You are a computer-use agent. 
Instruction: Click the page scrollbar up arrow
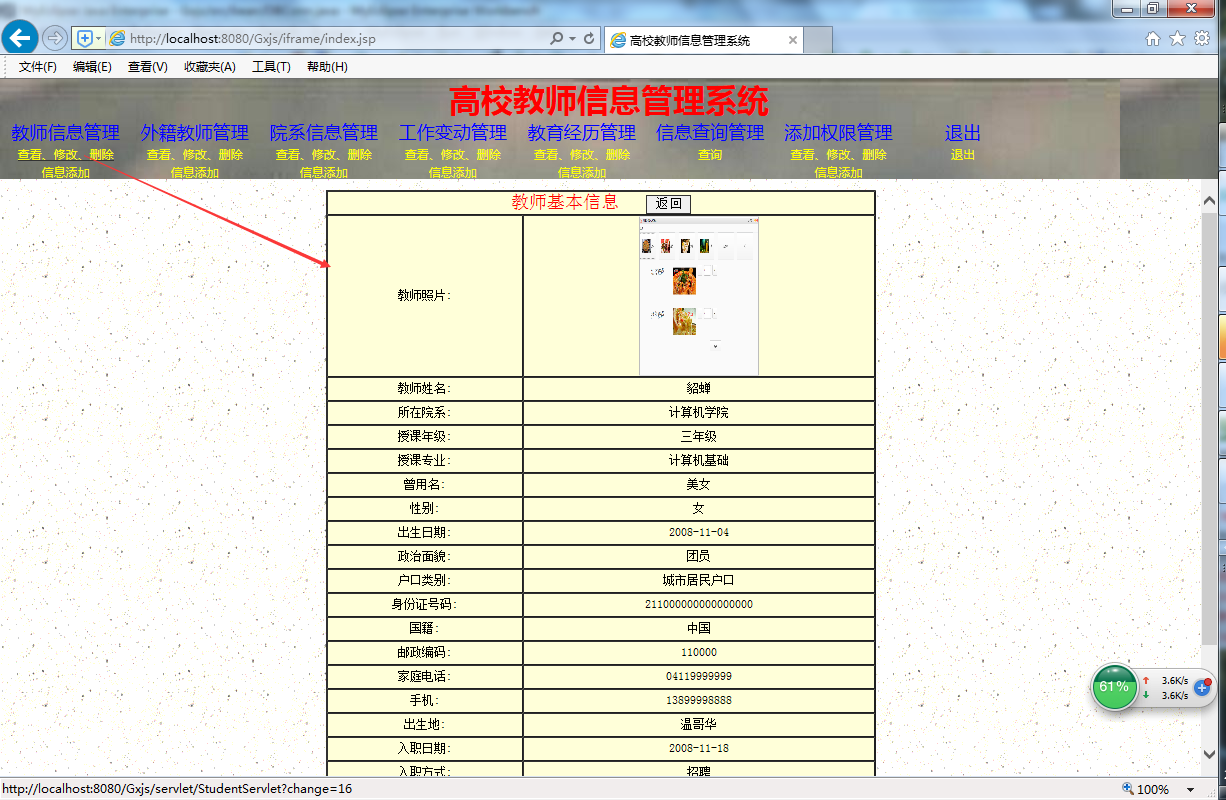[x=1209, y=201]
